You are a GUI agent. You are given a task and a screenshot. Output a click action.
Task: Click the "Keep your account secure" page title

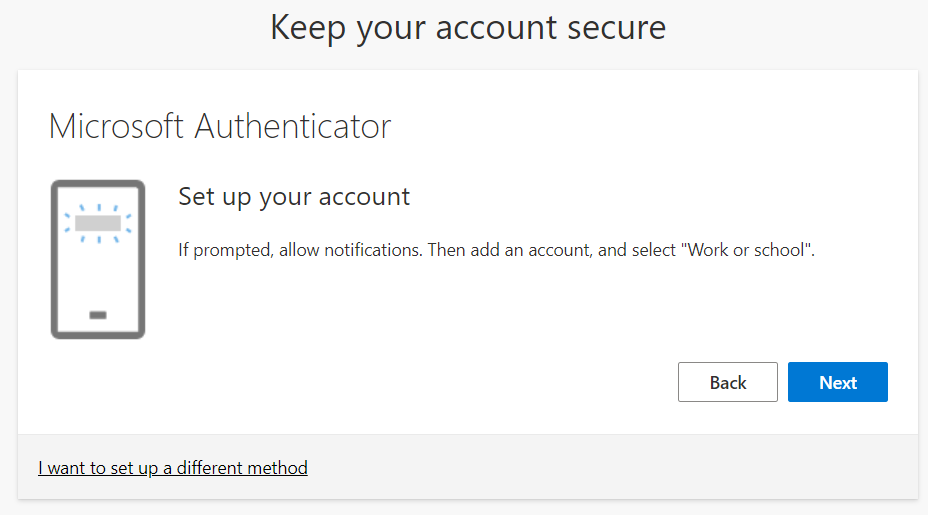467,27
